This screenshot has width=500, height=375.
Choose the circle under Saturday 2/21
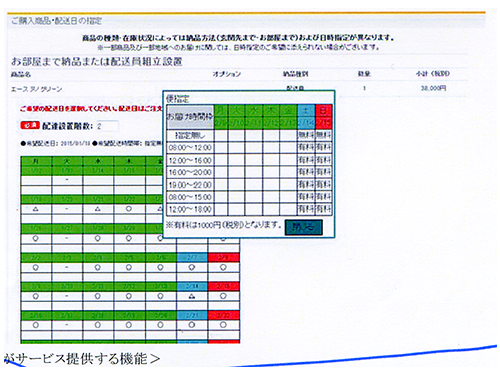point(192,325)
